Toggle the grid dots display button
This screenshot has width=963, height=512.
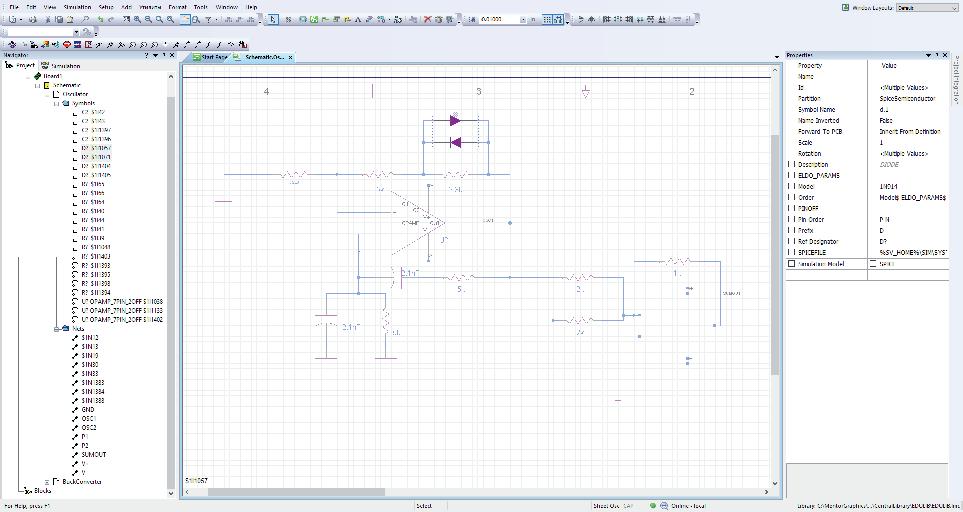tap(547, 19)
